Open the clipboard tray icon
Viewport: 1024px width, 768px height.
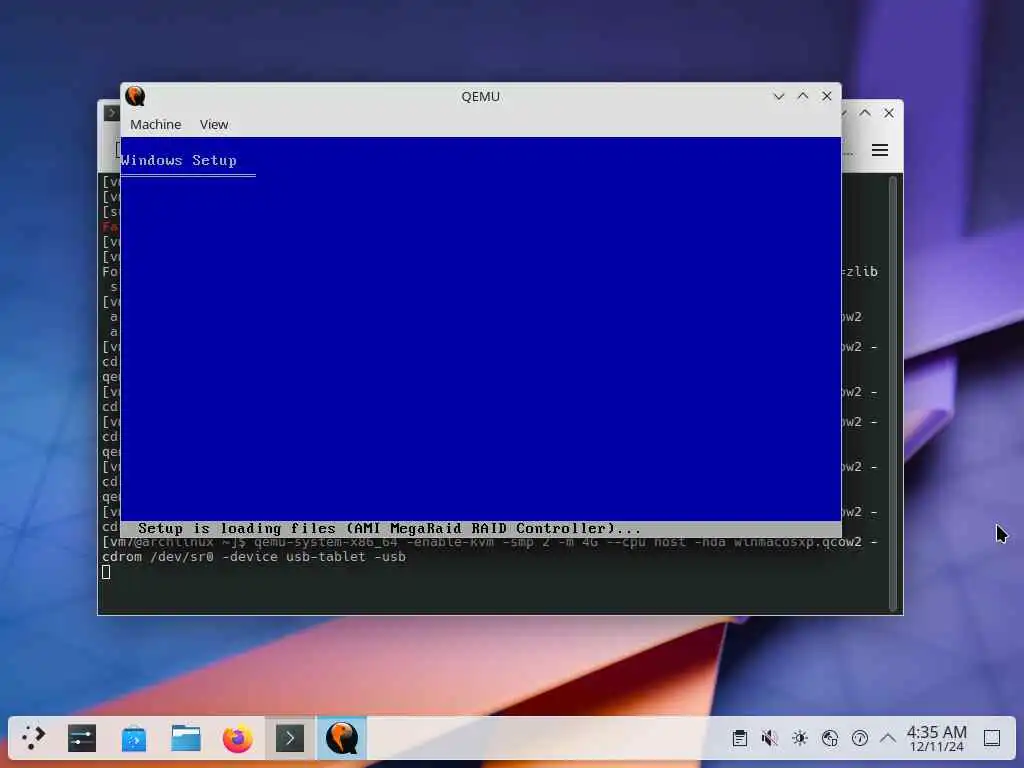pos(739,738)
